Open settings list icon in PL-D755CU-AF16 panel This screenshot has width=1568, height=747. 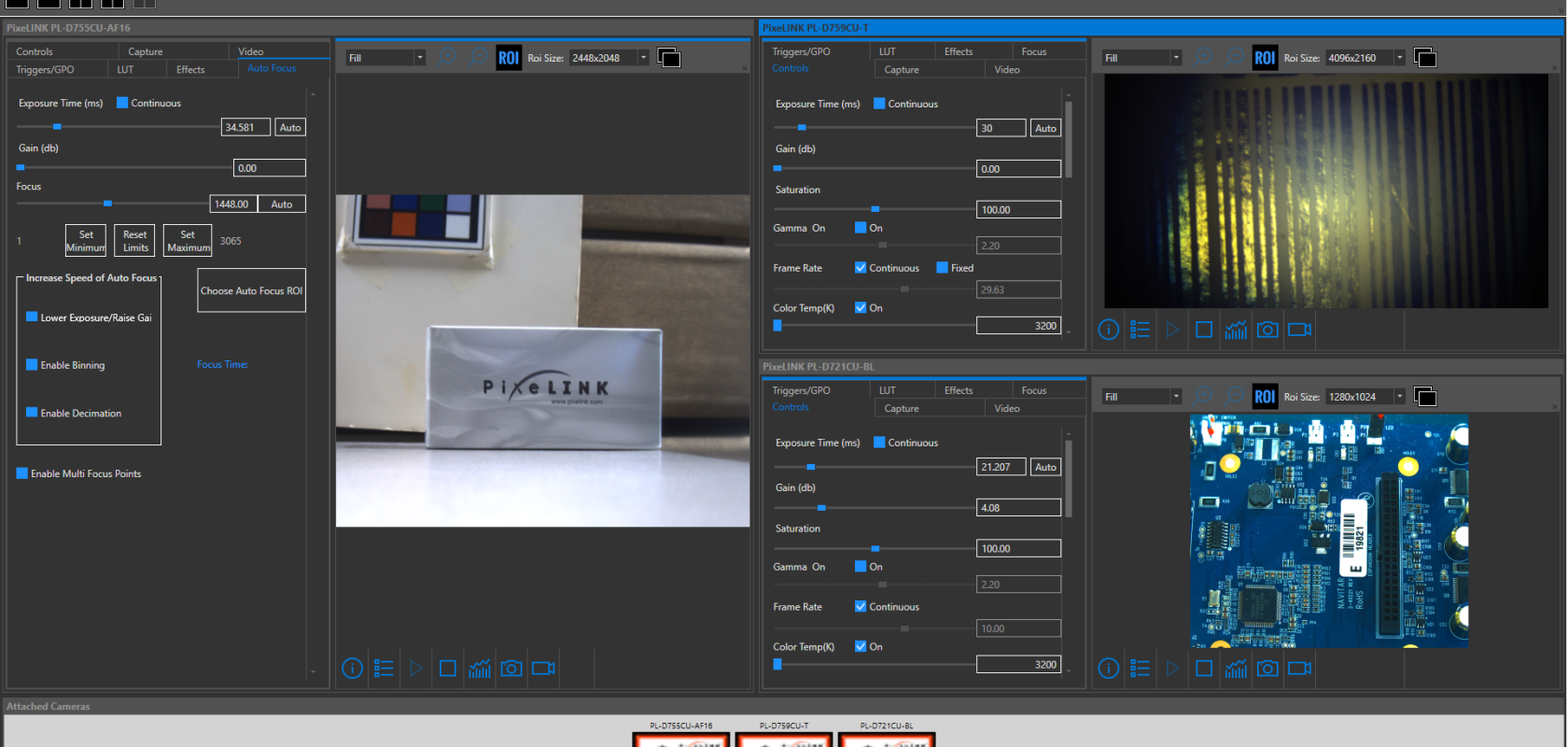pos(384,669)
